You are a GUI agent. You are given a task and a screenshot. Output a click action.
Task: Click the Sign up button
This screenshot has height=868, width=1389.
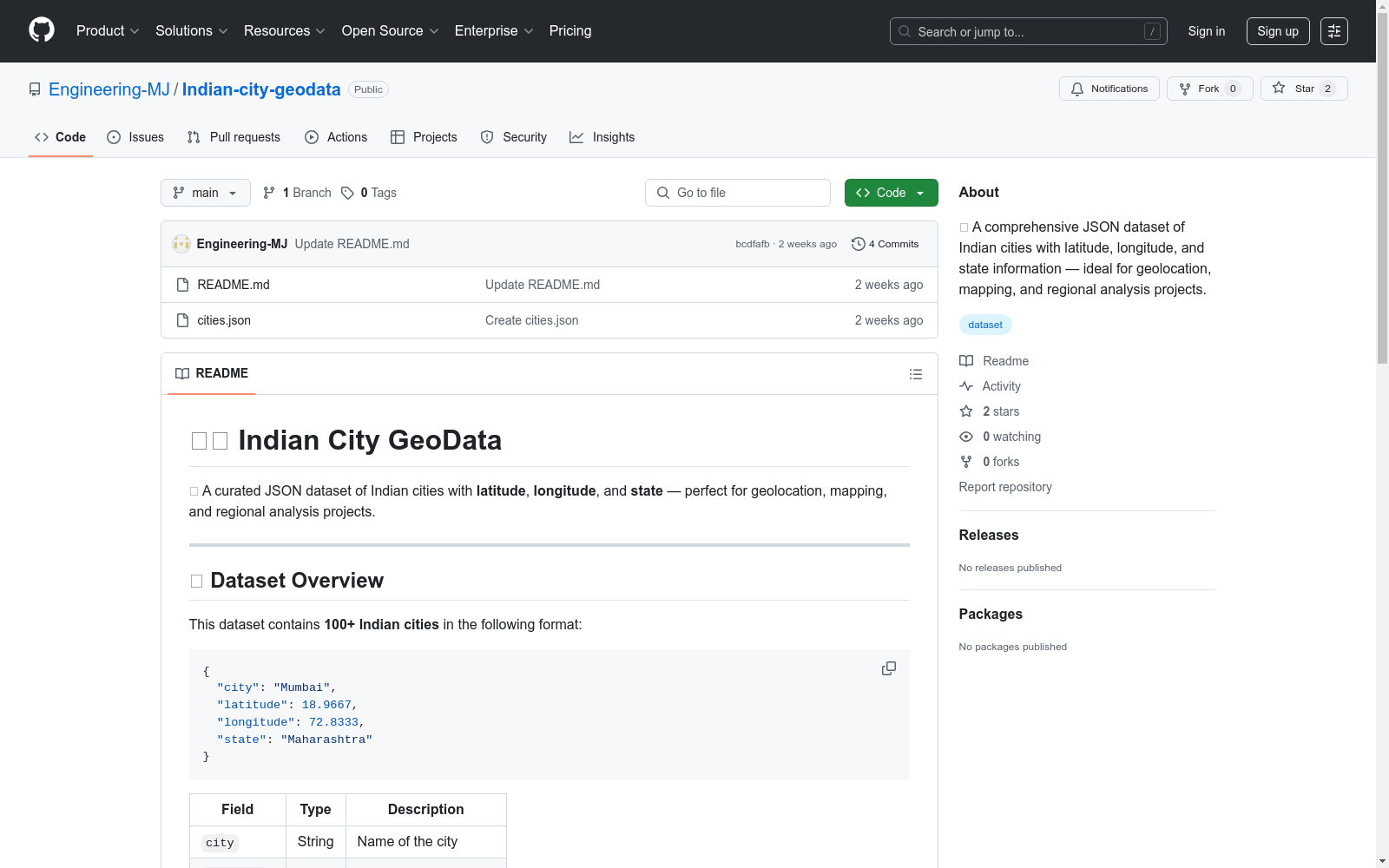click(x=1277, y=31)
